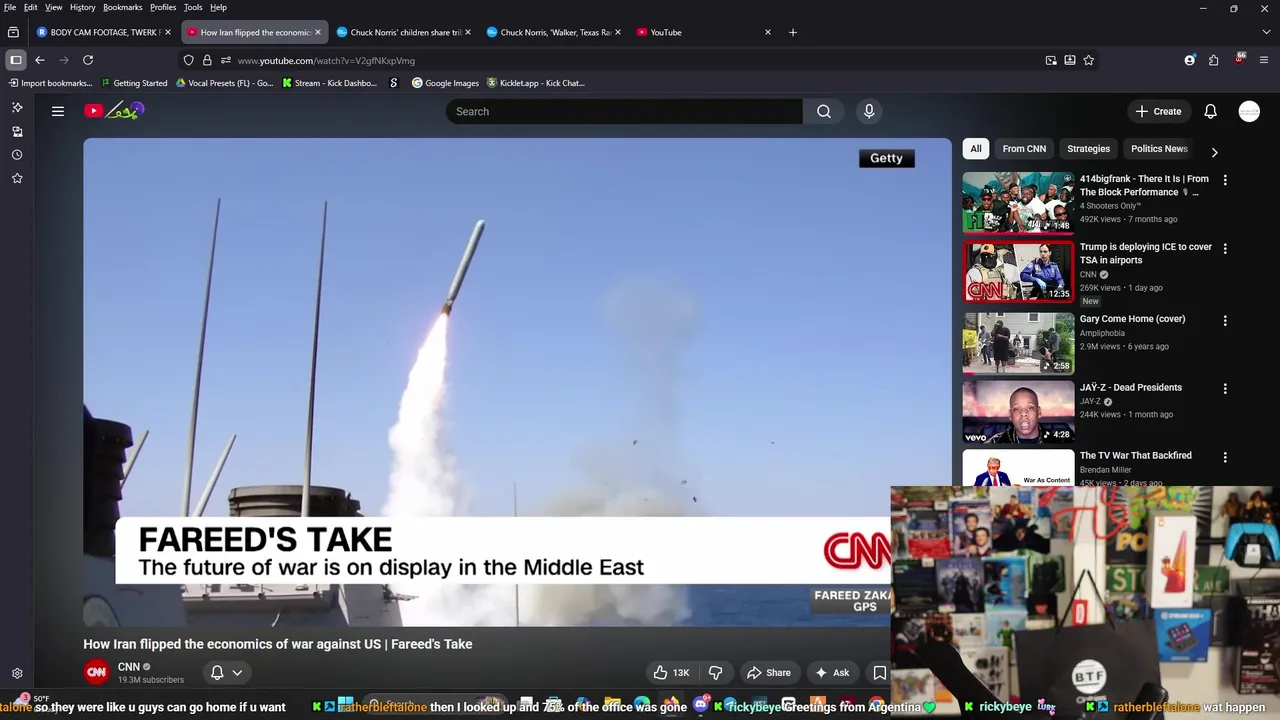Open the tab list overview button
Image resolution: width=1280 pixels, height=720 pixels.
[x=13, y=32]
